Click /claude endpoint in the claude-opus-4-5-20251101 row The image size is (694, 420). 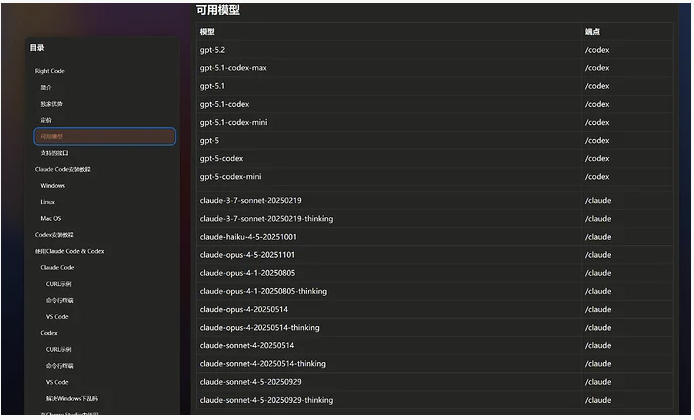pyautogui.click(x=598, y=255)
